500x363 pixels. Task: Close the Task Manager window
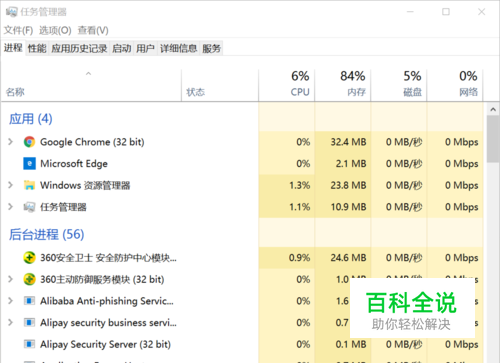click(x=481, y=12)
